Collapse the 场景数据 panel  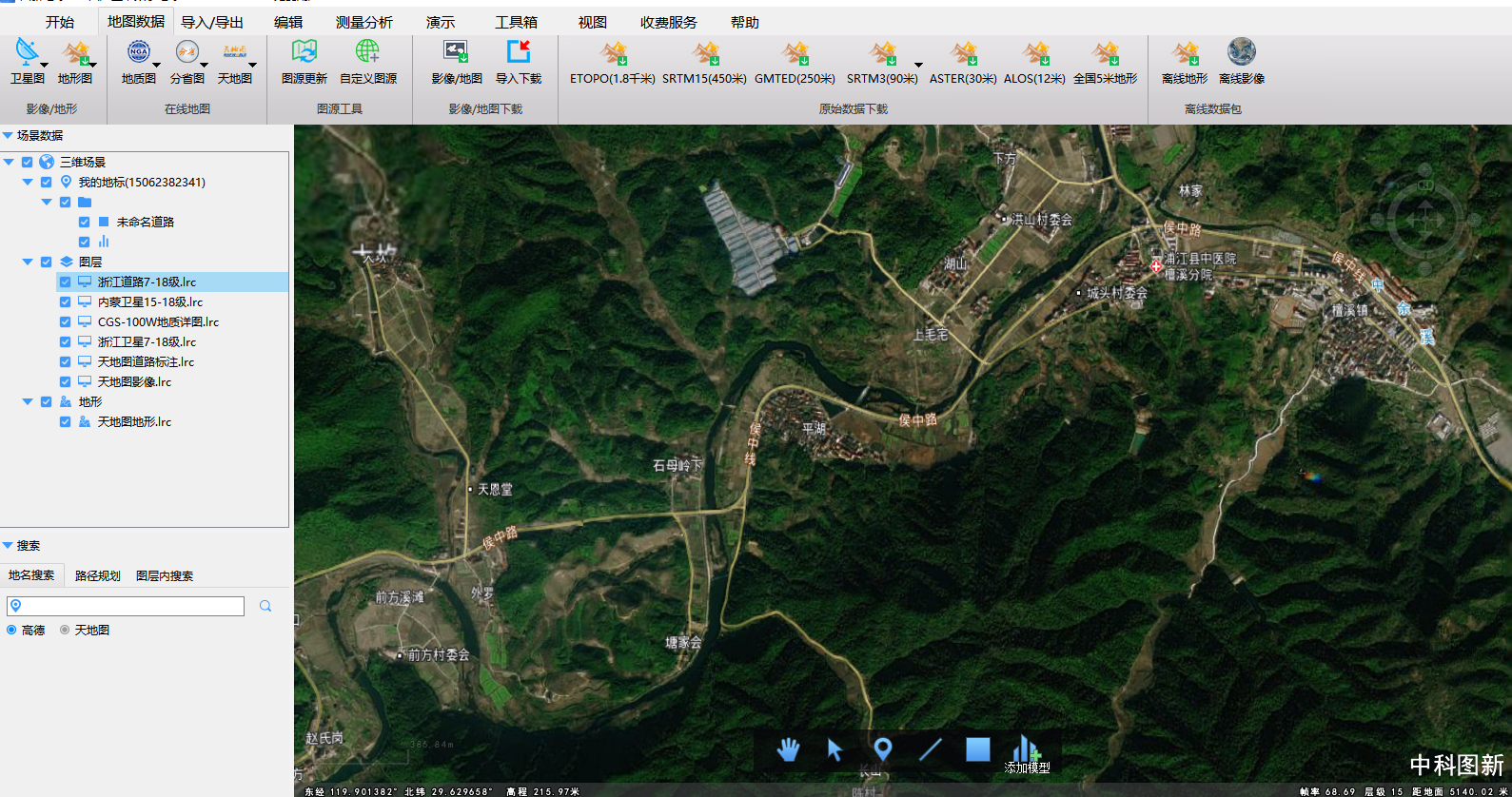[x=8, y=136]
